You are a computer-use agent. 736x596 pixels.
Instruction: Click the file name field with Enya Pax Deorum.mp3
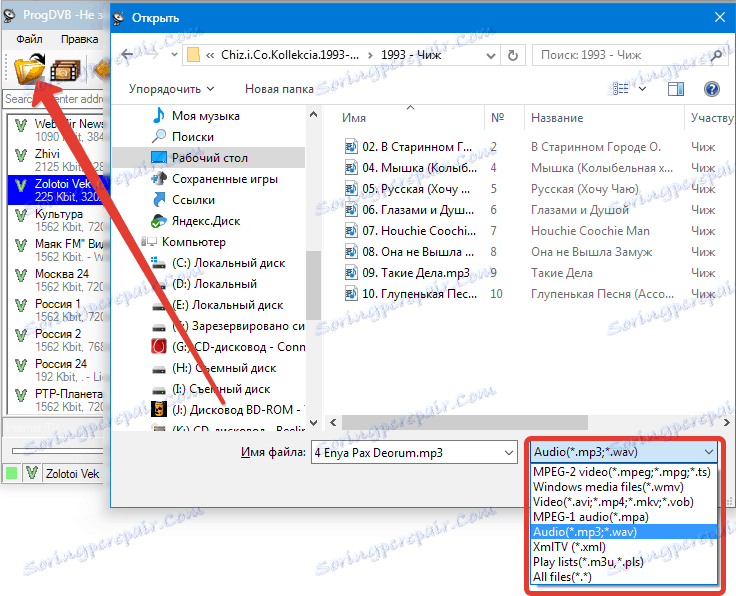406,453
